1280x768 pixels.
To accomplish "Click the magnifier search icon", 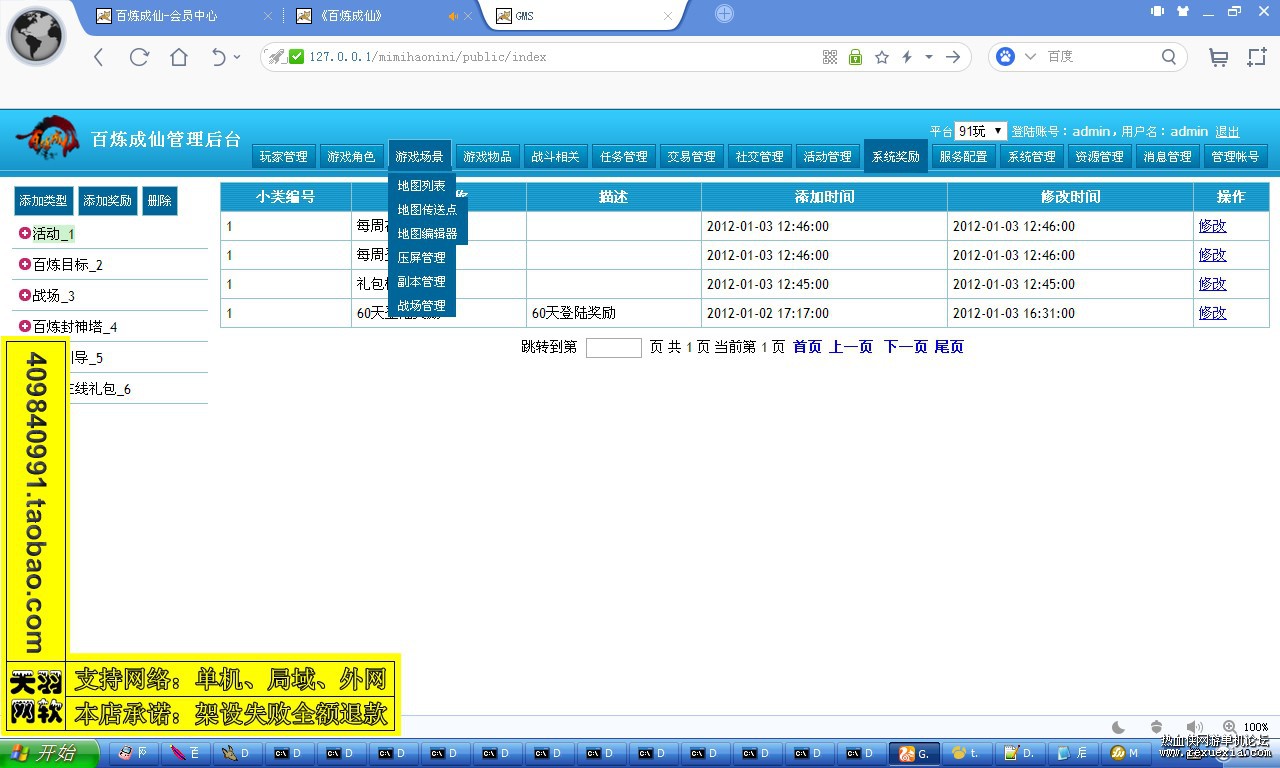I will [1169, 57].
